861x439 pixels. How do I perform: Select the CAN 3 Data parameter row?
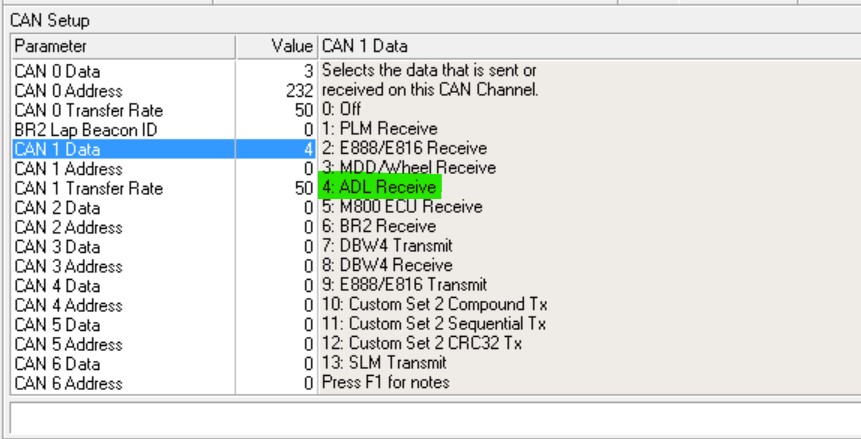164,247
